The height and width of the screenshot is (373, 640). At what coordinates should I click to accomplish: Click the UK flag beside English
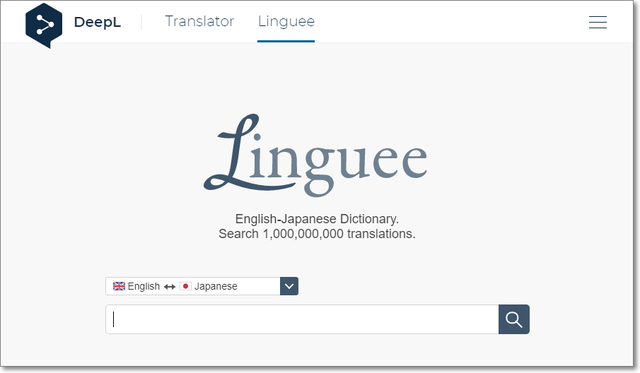(x=119, y=286)
